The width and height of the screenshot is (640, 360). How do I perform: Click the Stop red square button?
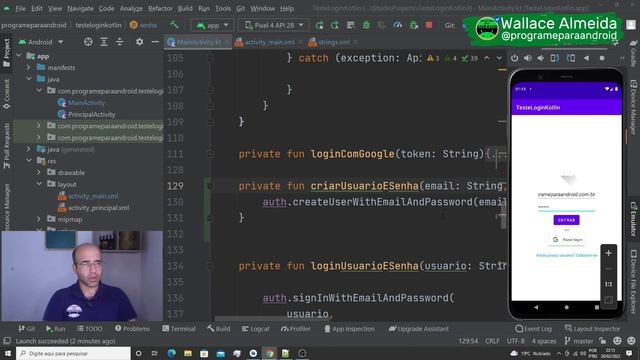coord(429,25)
